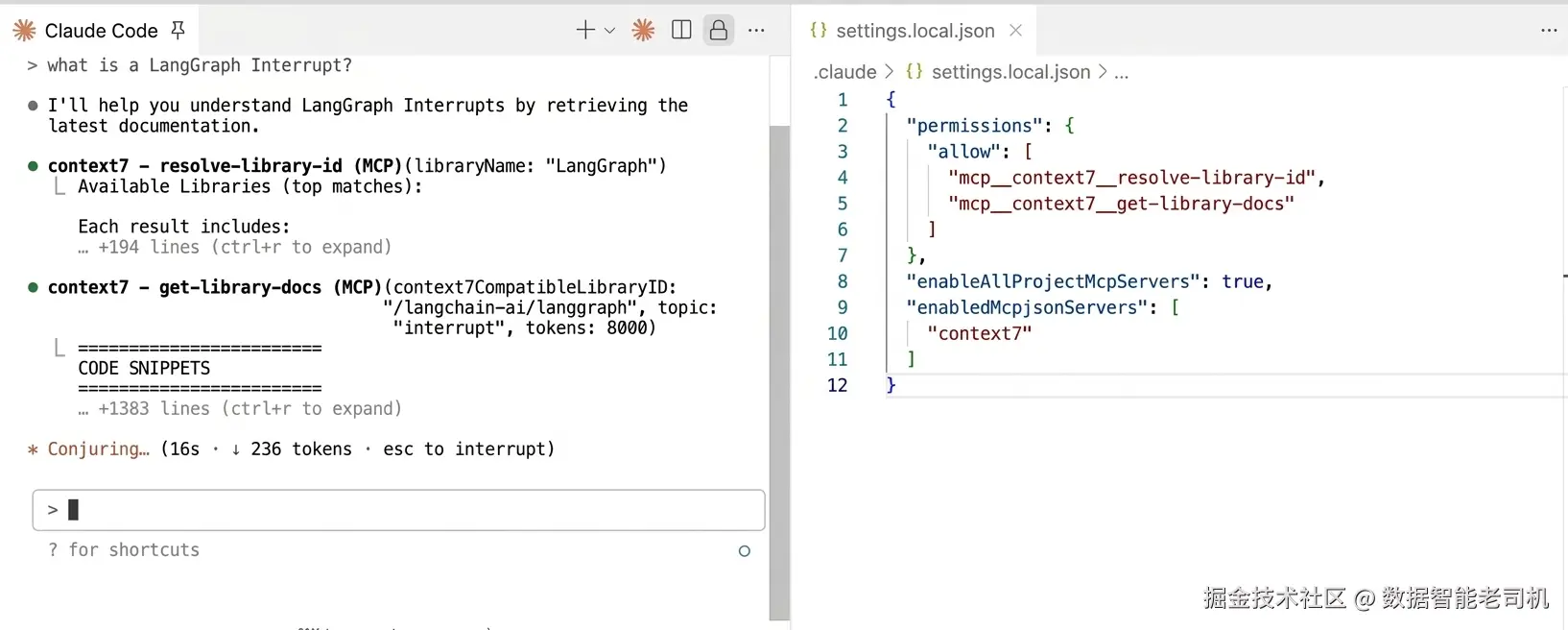Click "enableAllProjectMcpServers" key on line 8
The height and width of the screenshot is (630, 1568).
pyautogui.click(x=1053, y=281)
